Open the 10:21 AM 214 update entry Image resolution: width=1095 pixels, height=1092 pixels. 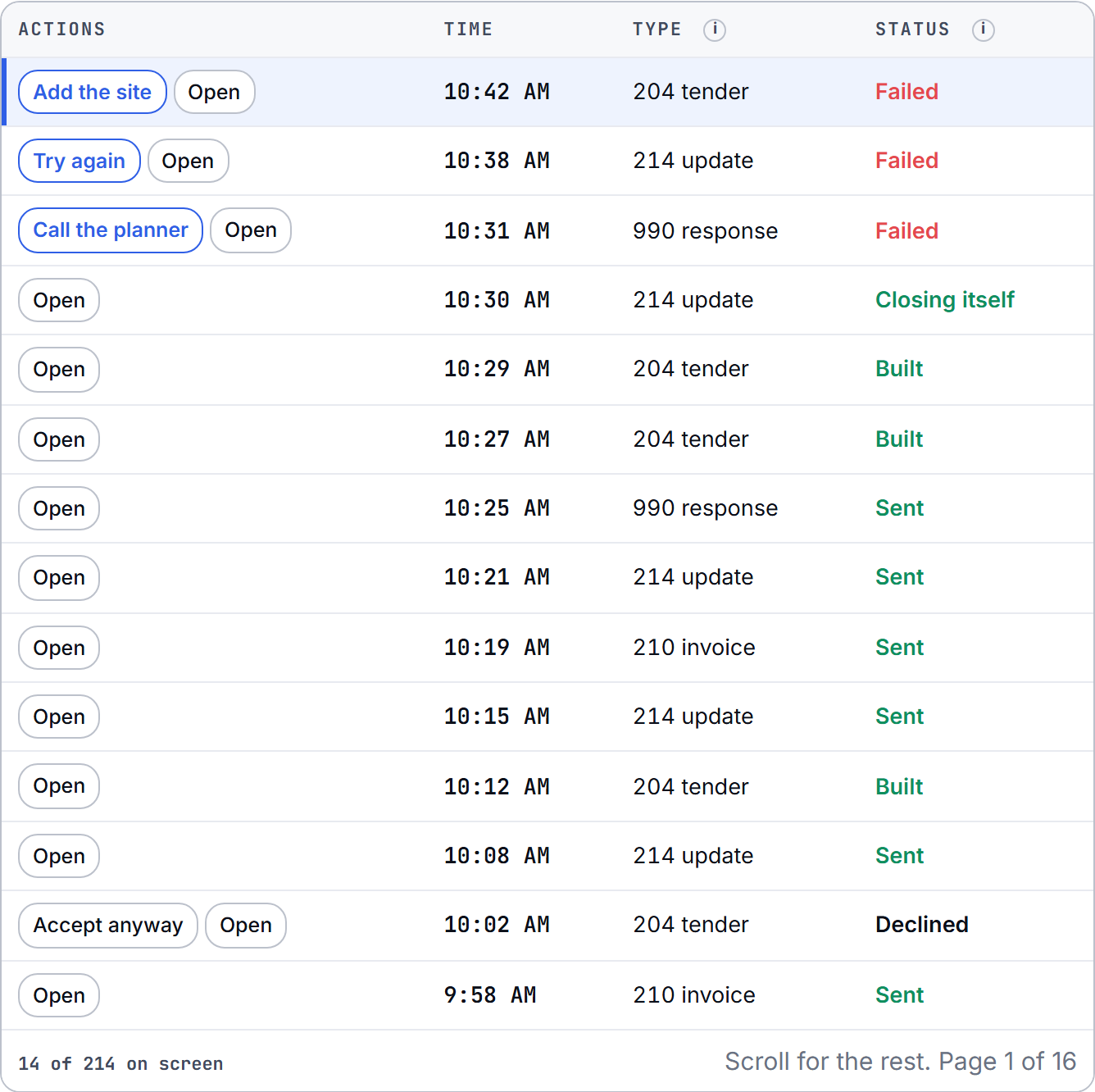point(59,578)
